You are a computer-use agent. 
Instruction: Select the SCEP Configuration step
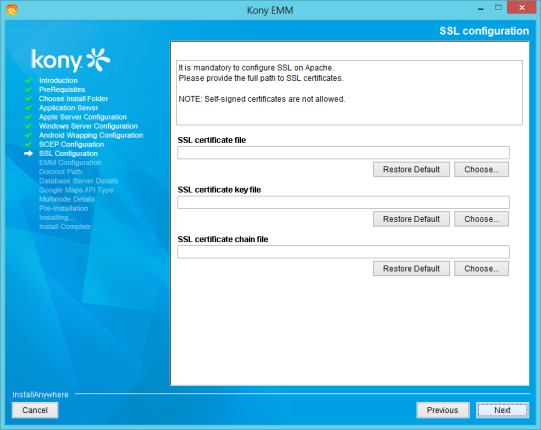pos(71,144)
